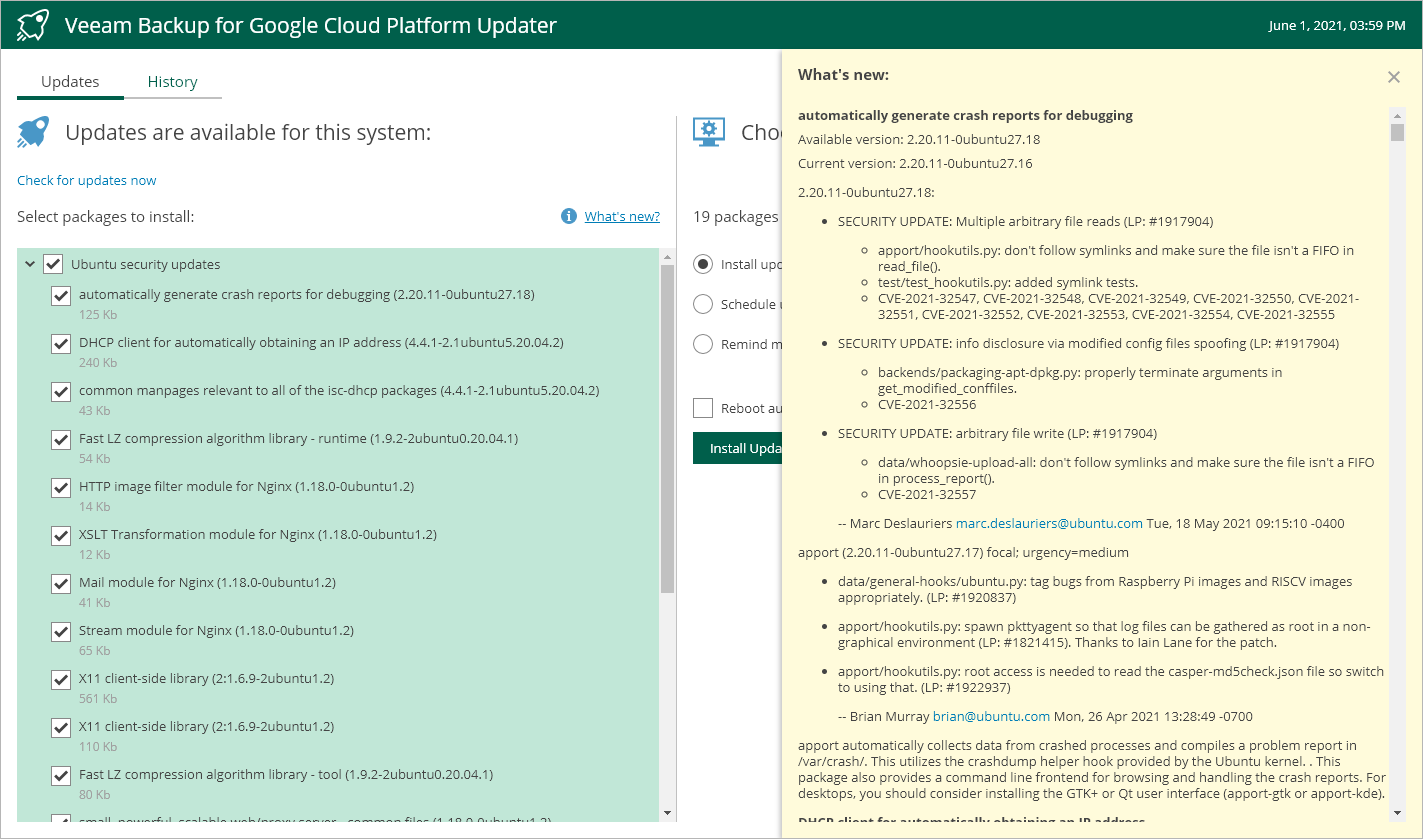1423x839 pixels.
Task: Click the 19 packages count text
Action: click(x=736, y=216)
